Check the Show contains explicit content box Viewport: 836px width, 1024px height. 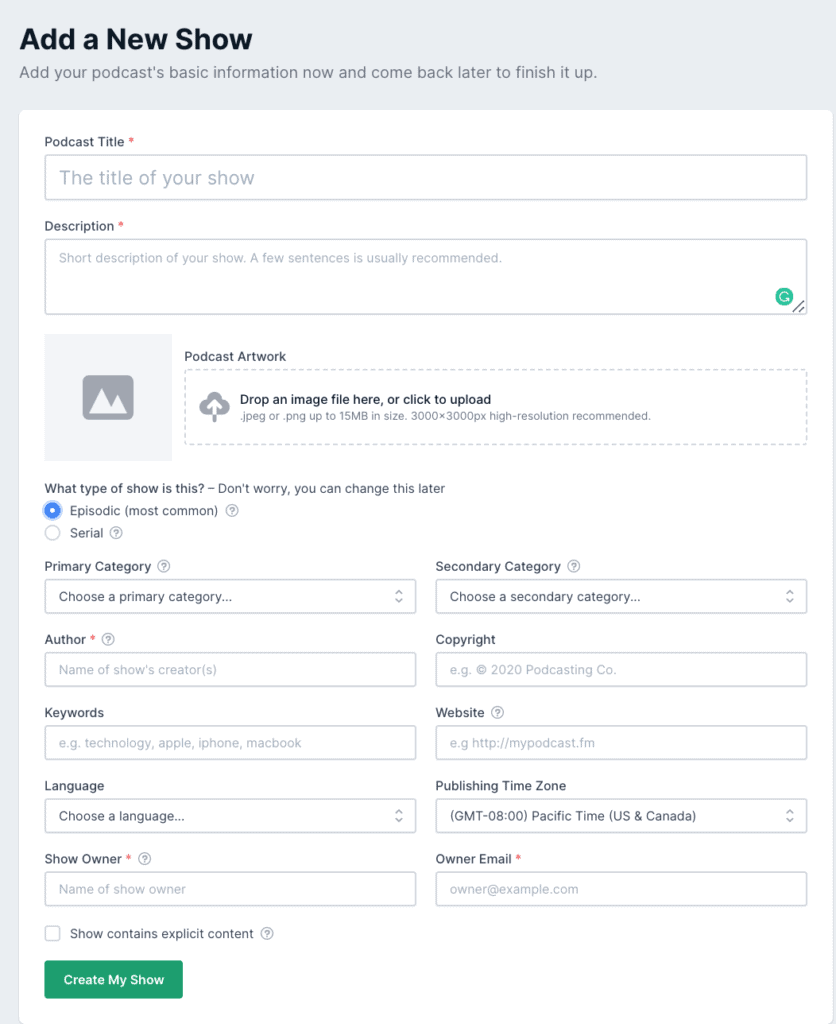point(53,934)
